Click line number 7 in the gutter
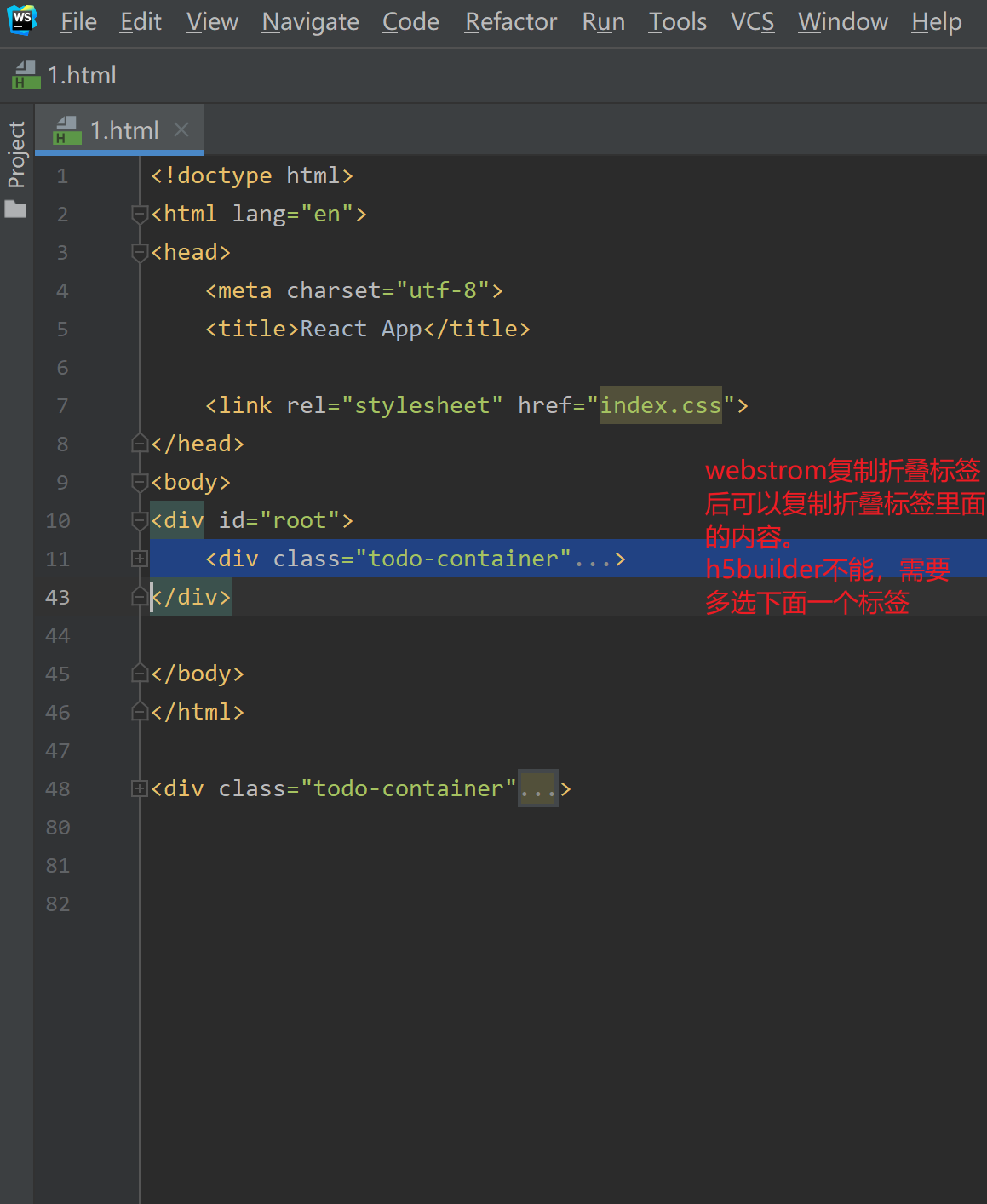The width and height of the screenshot is (987, 1204). coord(62,405)
